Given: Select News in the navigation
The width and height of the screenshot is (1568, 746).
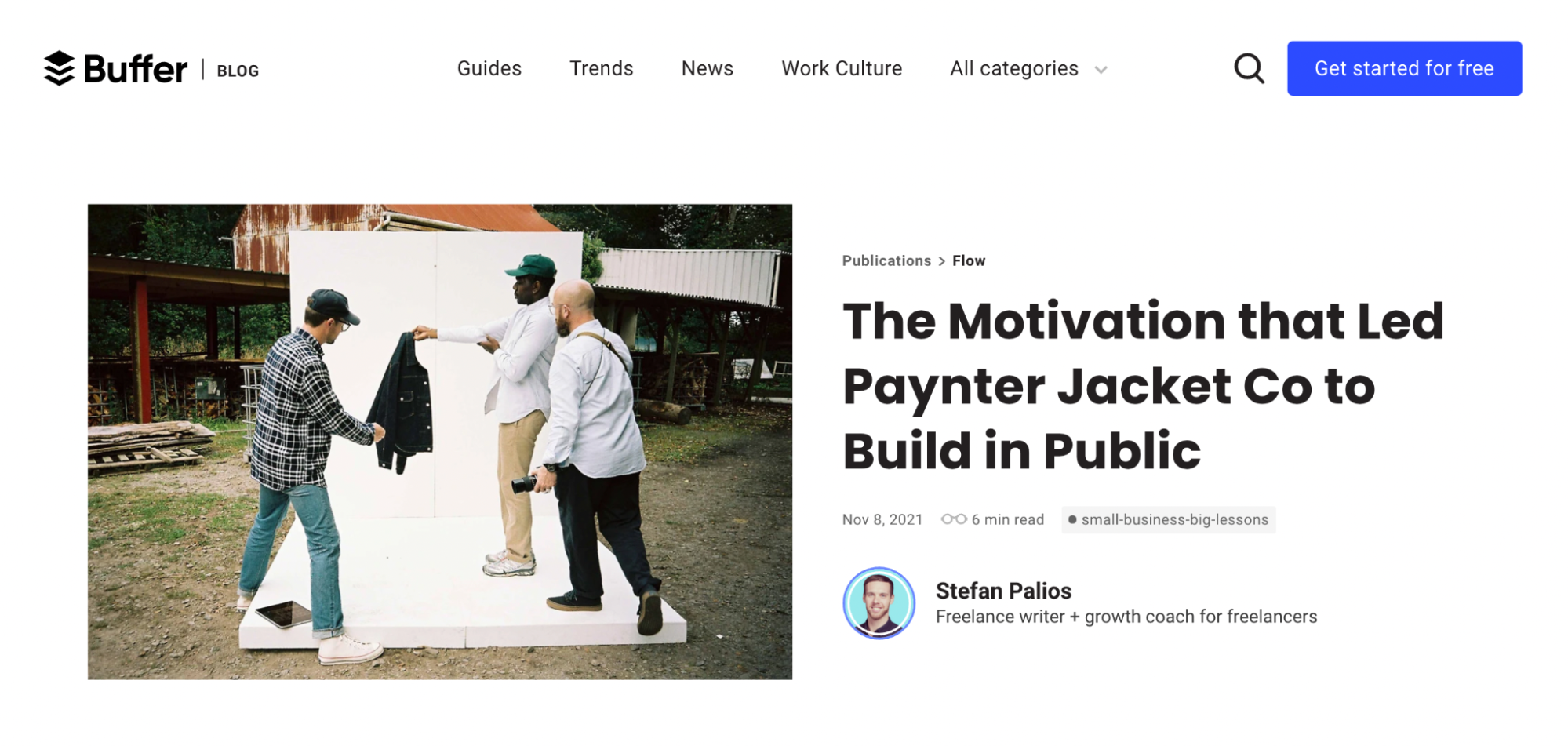Looking at the screenshot, I should pyautogui.click(x=707, y=68).
